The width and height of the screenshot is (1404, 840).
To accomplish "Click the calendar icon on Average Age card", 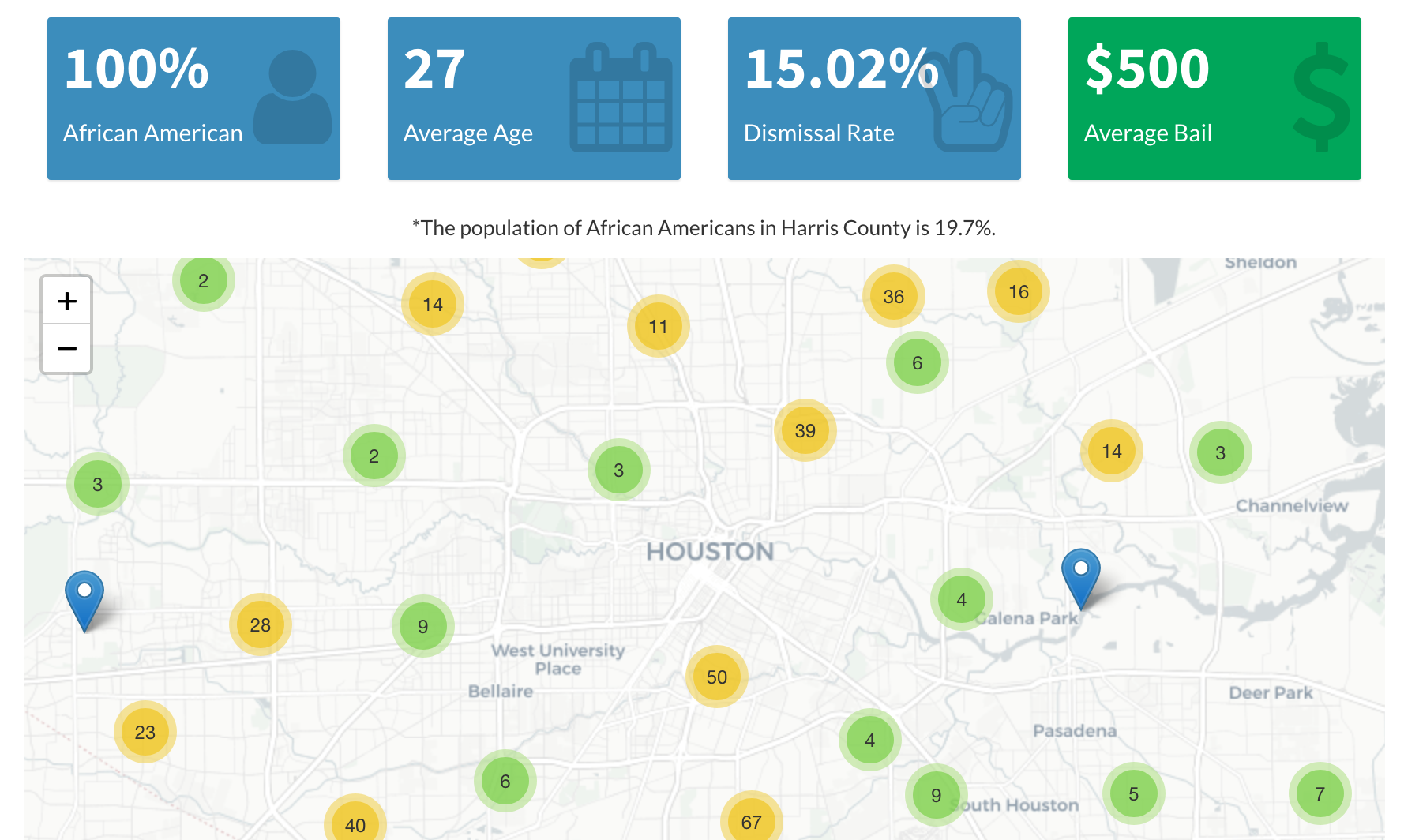I will 621,95.
